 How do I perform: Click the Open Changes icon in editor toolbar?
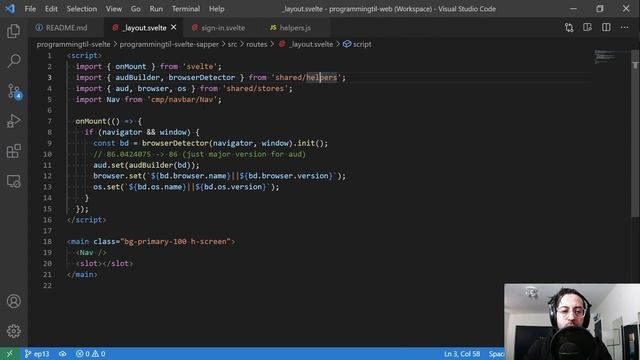569,27
